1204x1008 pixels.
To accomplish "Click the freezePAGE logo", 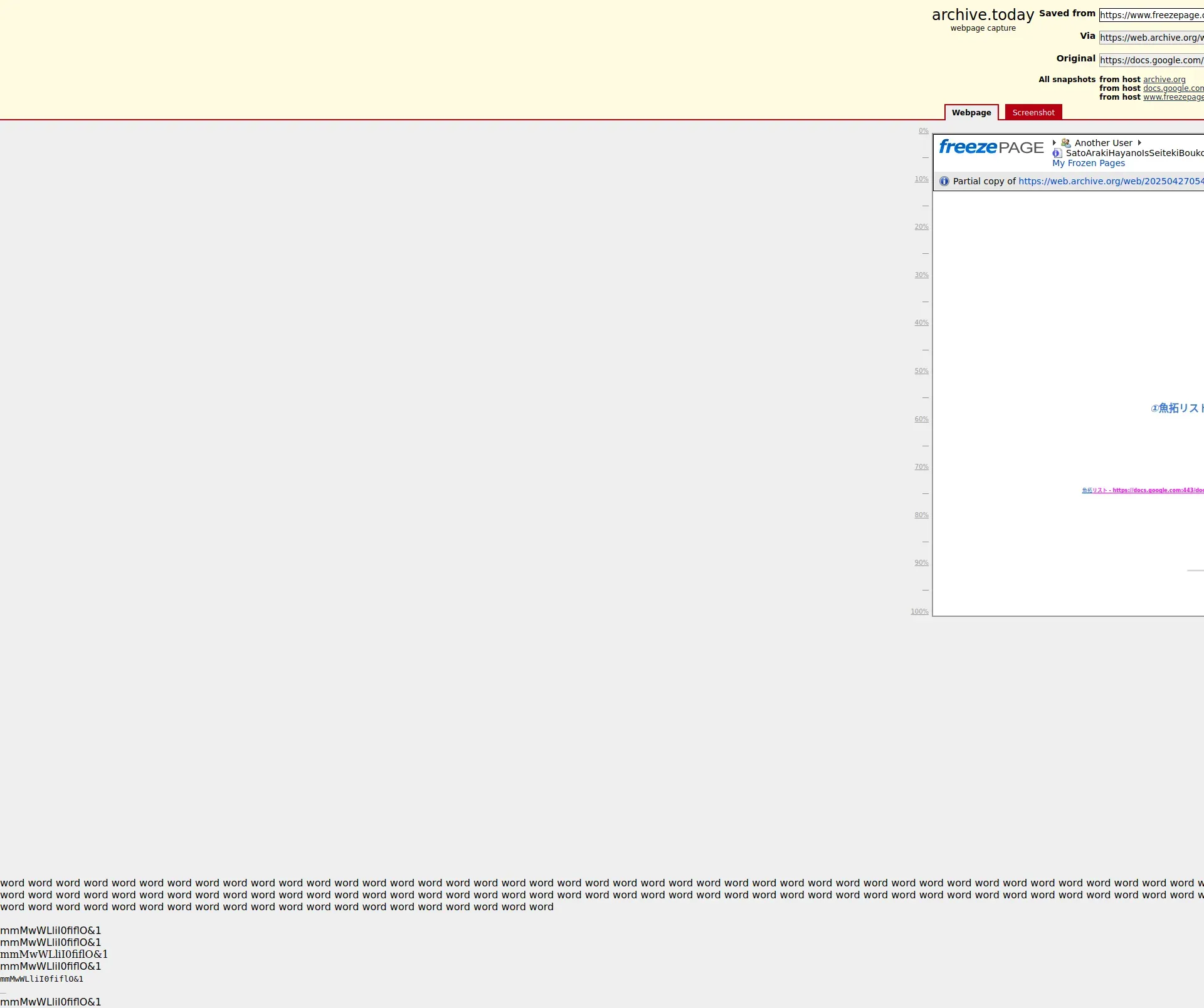I will click(x=991, y=147).
